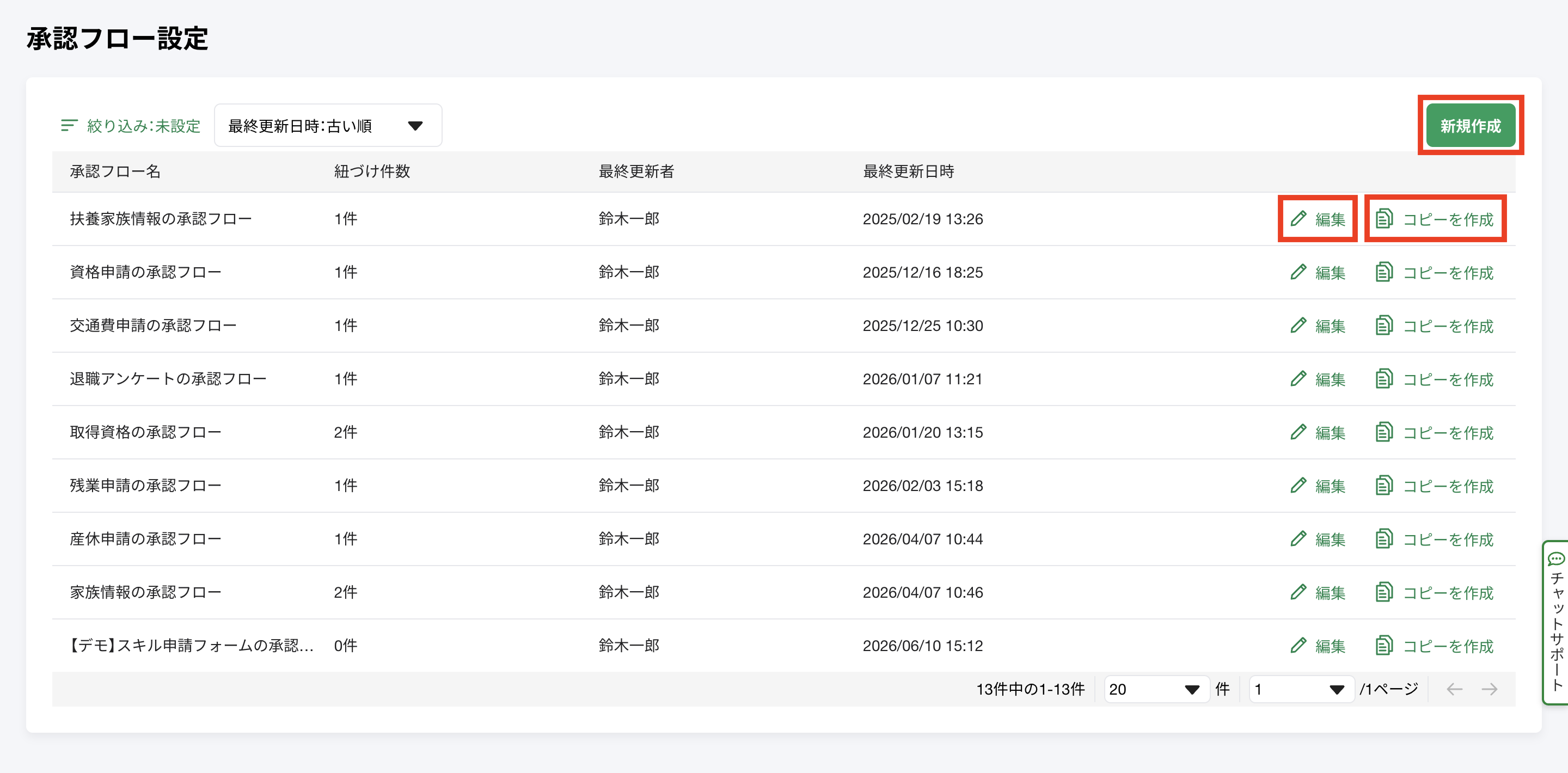Click the date 2026/04/07 10:44
1568x773 pixels.
pos(923,539)
